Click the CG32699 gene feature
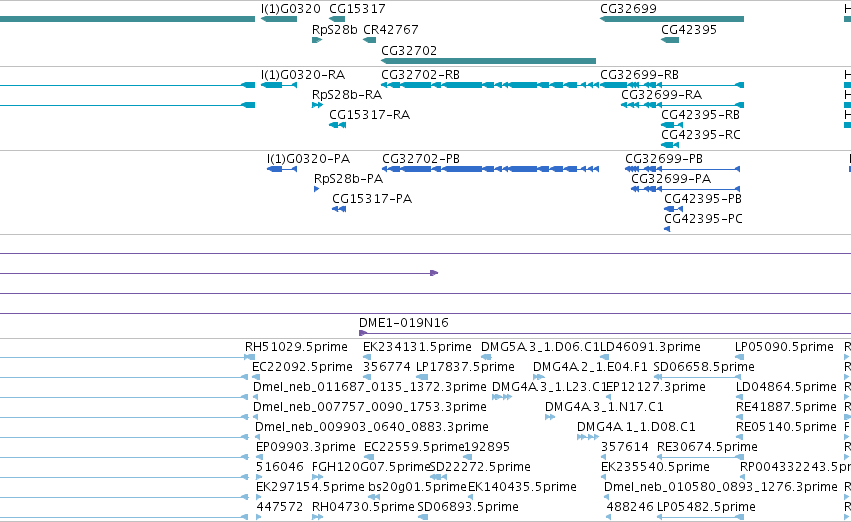The width and height of the screenshot is (851, 522). tap(672, 19)
